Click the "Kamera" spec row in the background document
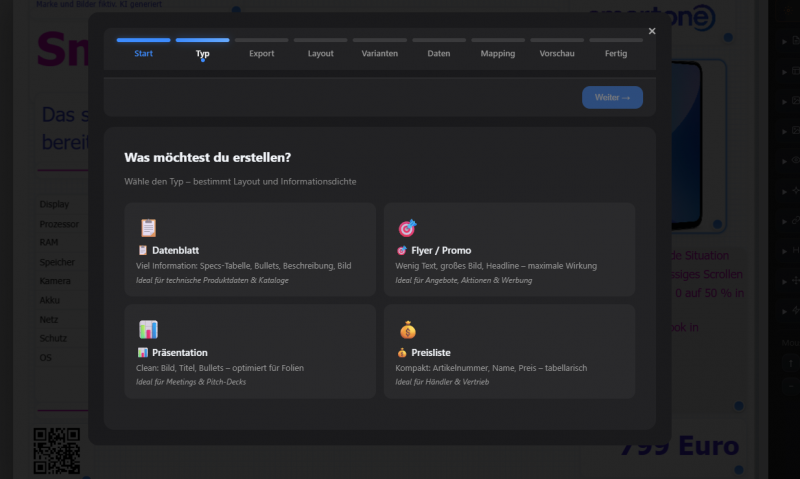This screenshot has height=479, width=800. point(55,281)
